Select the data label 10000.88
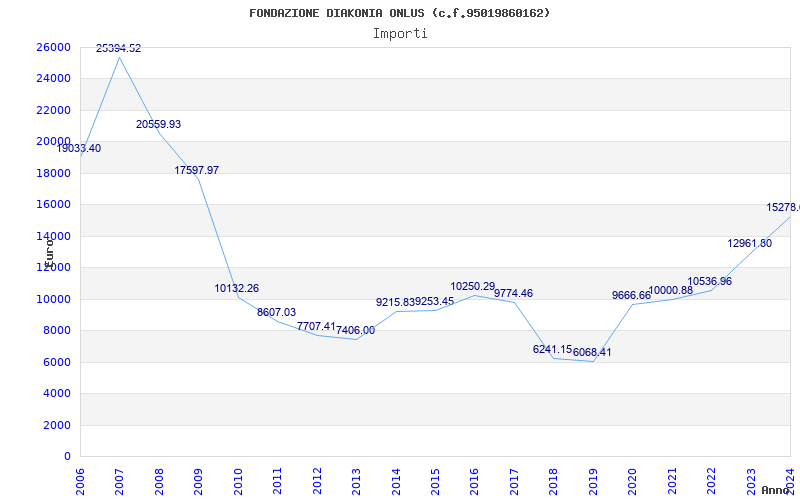Screen dimensions: 800x500 (670, 290)
